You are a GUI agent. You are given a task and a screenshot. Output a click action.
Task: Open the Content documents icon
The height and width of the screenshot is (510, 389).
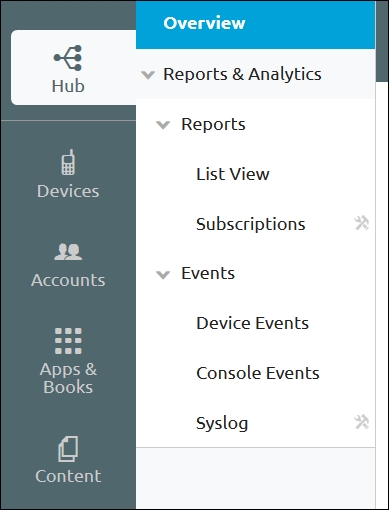click(x=68, y=449)
